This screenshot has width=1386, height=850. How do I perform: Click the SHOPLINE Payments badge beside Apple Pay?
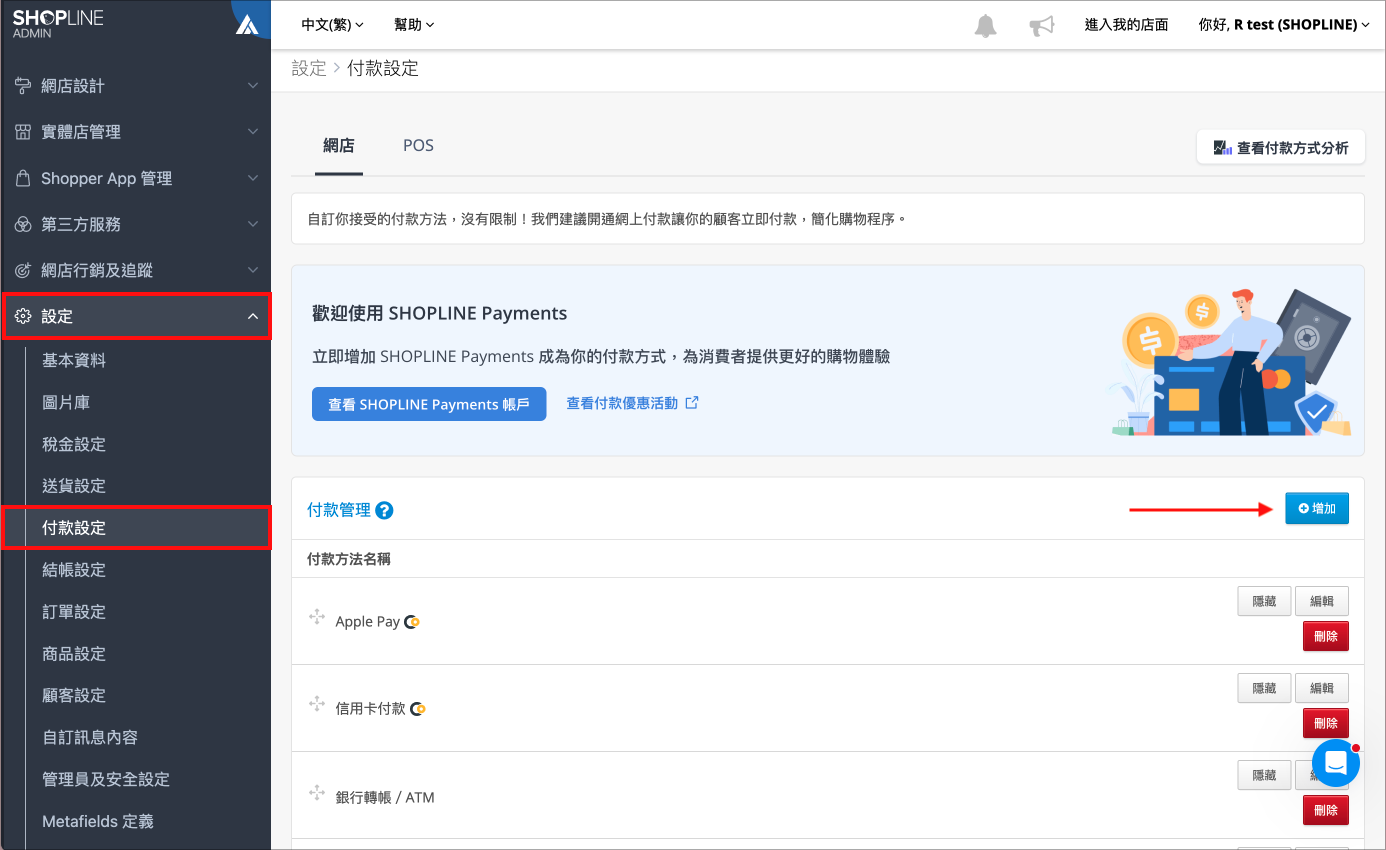(411, 622)
